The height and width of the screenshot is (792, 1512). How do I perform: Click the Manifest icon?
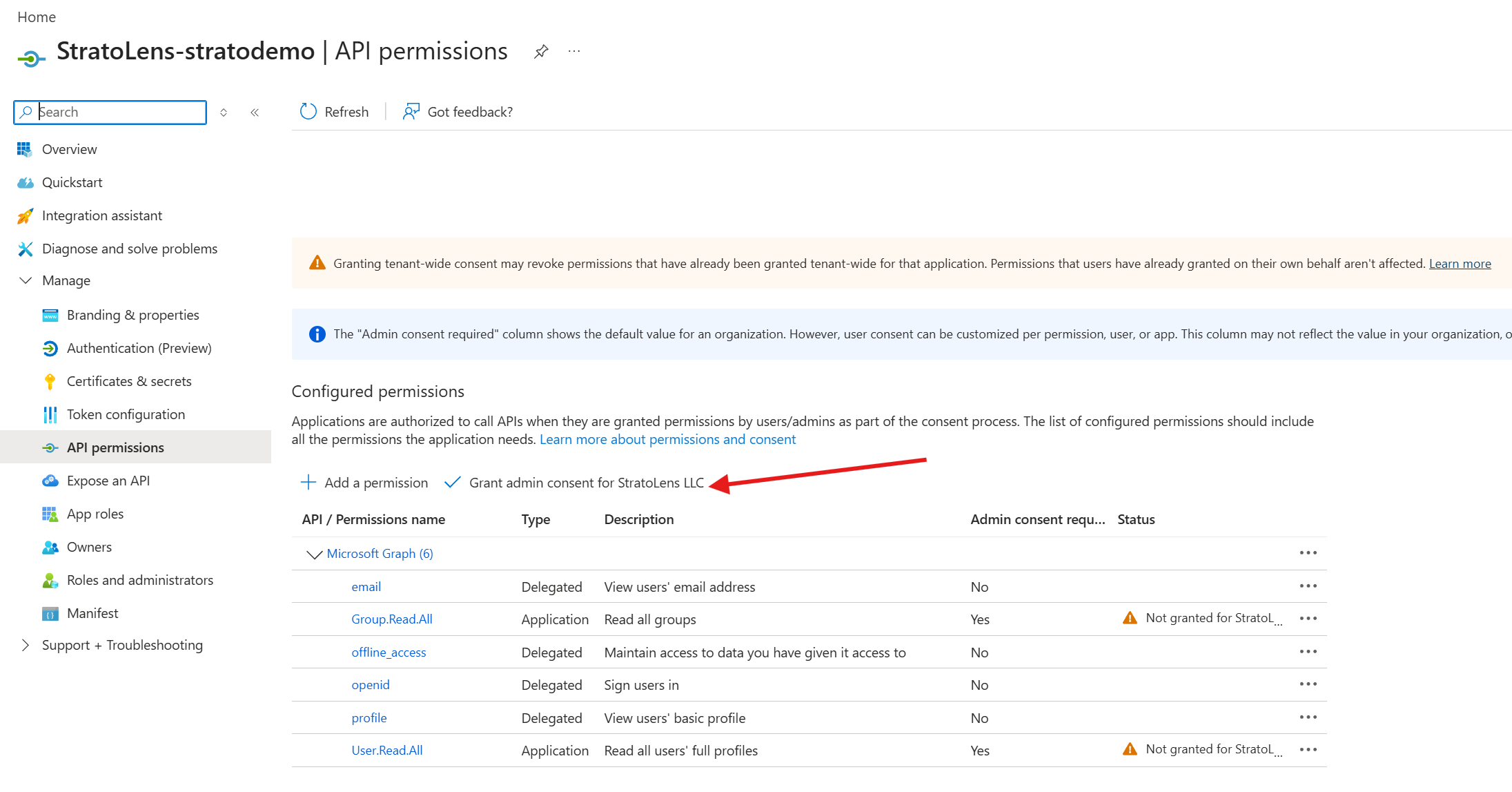[x=50, y=614]
